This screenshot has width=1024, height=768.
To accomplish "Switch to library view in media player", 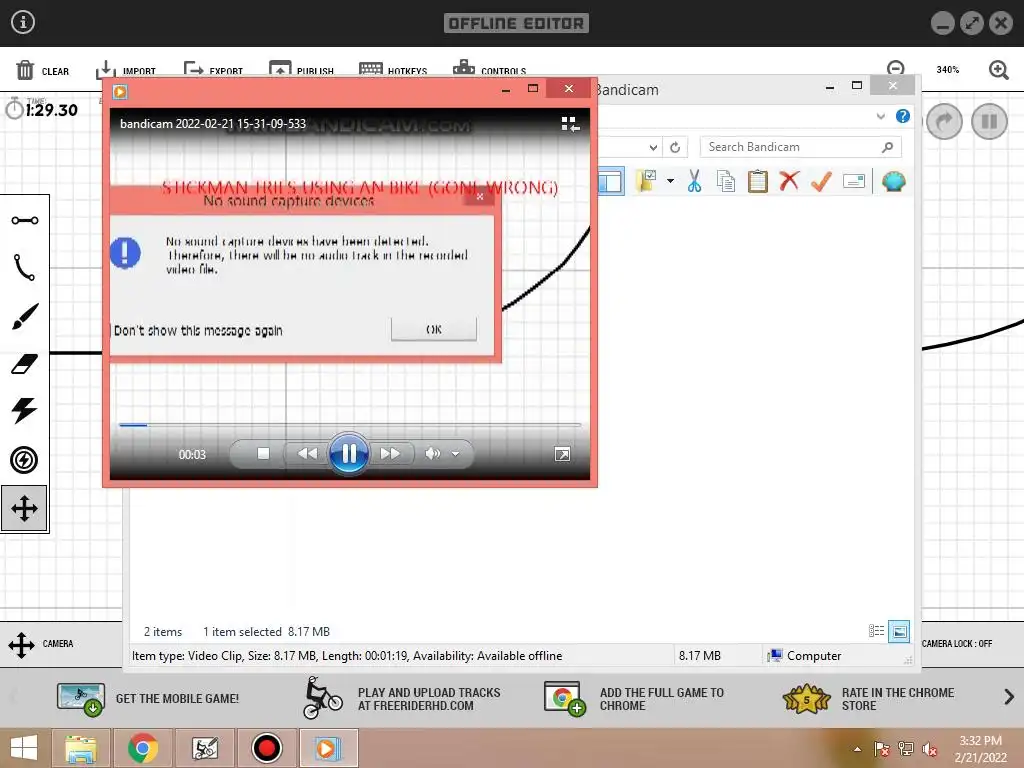I will coord(570,123).
